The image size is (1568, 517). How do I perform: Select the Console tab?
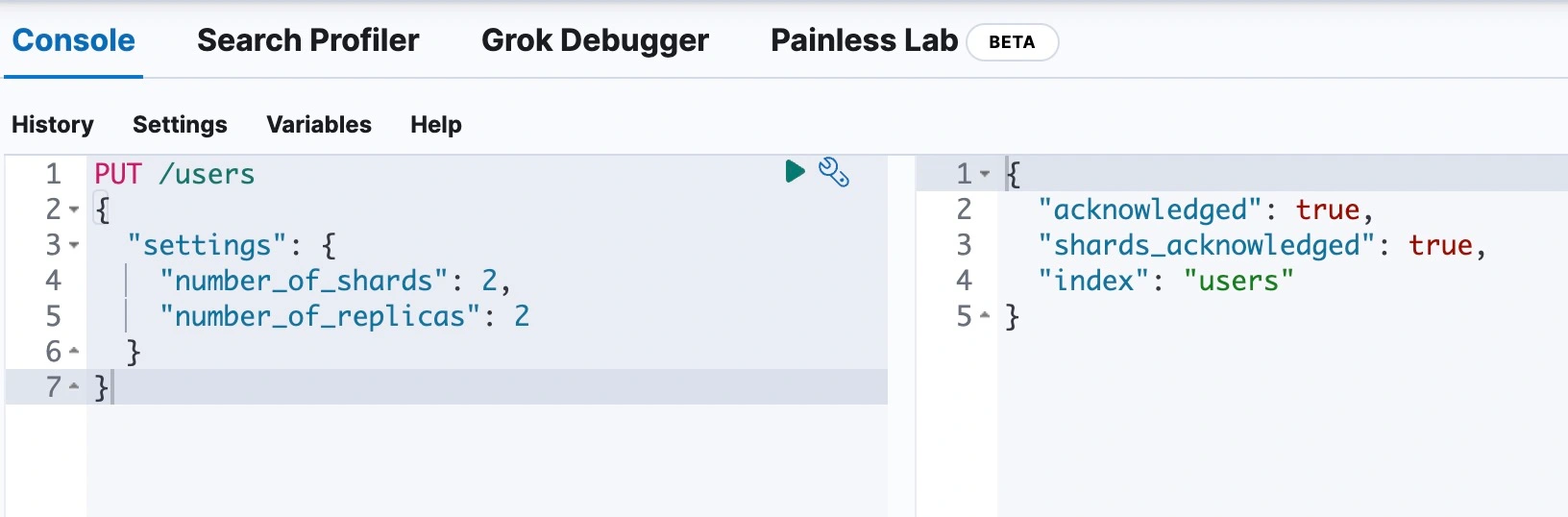(73, 40)
